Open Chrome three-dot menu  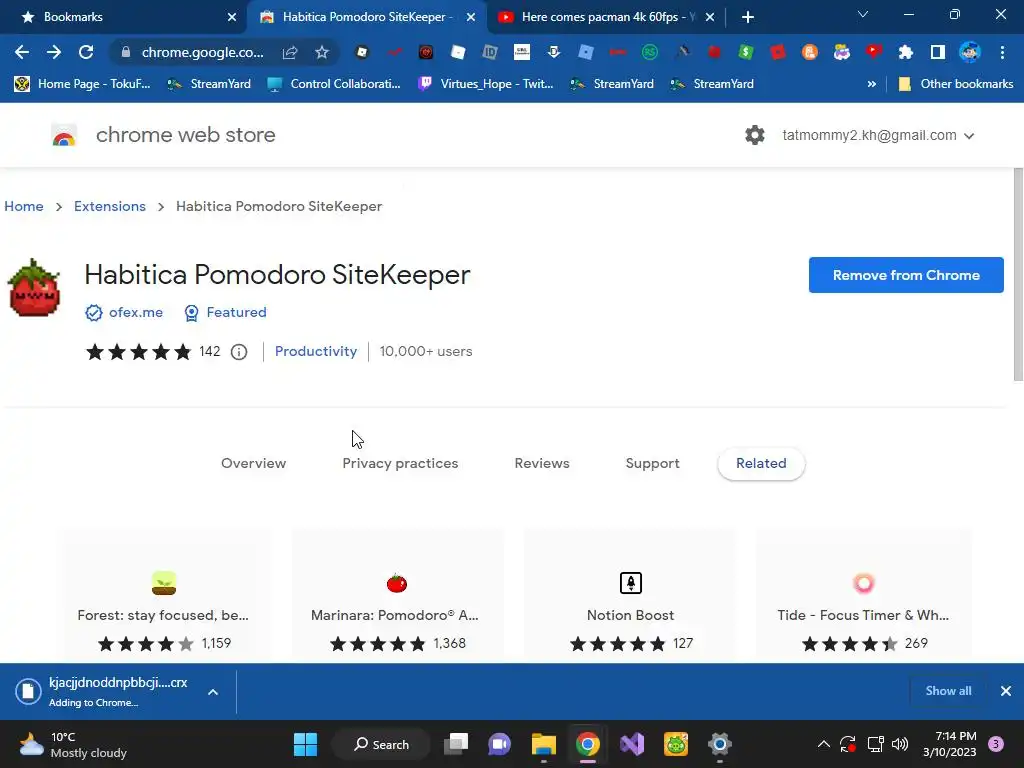(x=1002, y=52)
